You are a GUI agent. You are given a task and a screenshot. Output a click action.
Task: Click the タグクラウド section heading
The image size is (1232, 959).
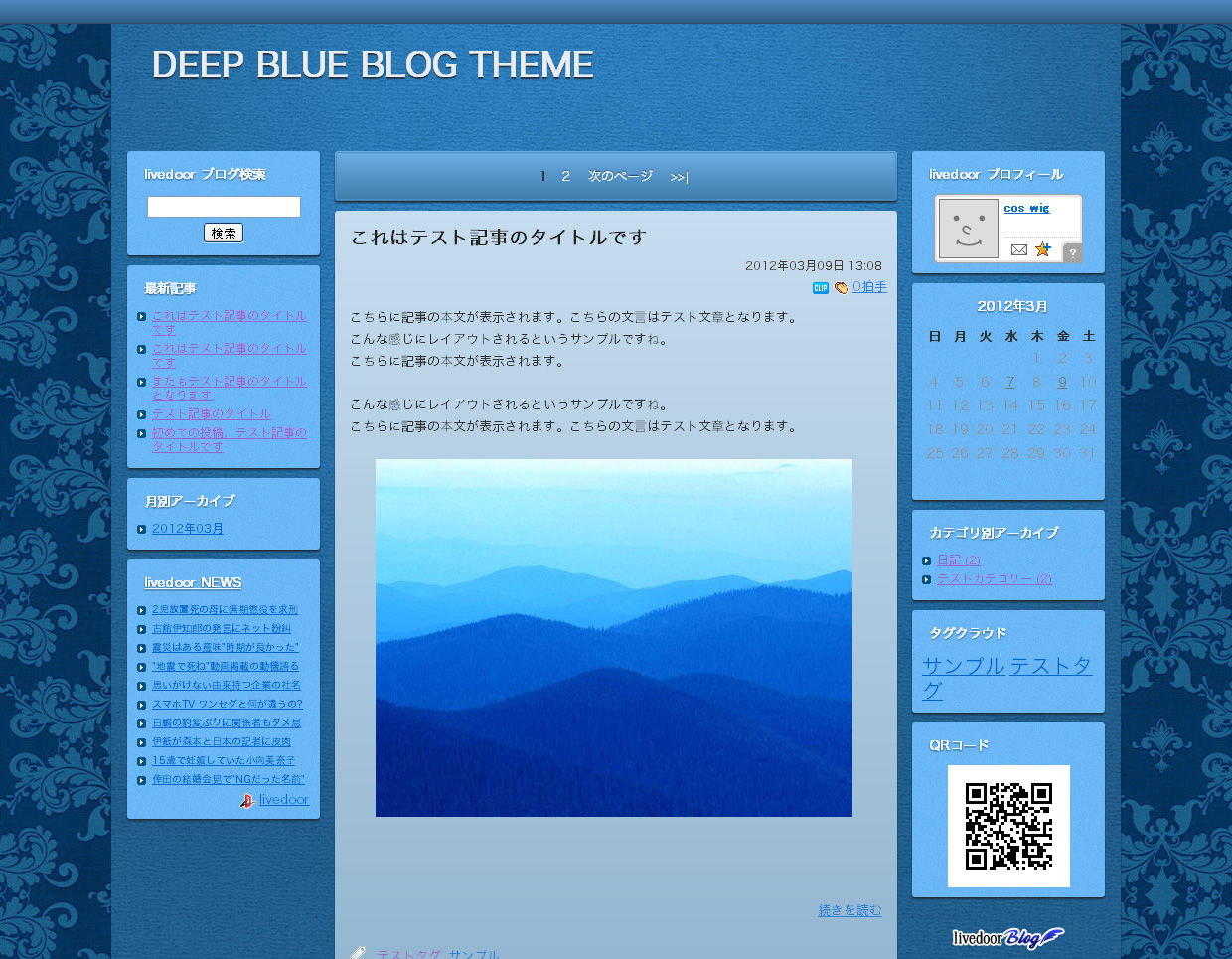[968, 633]
